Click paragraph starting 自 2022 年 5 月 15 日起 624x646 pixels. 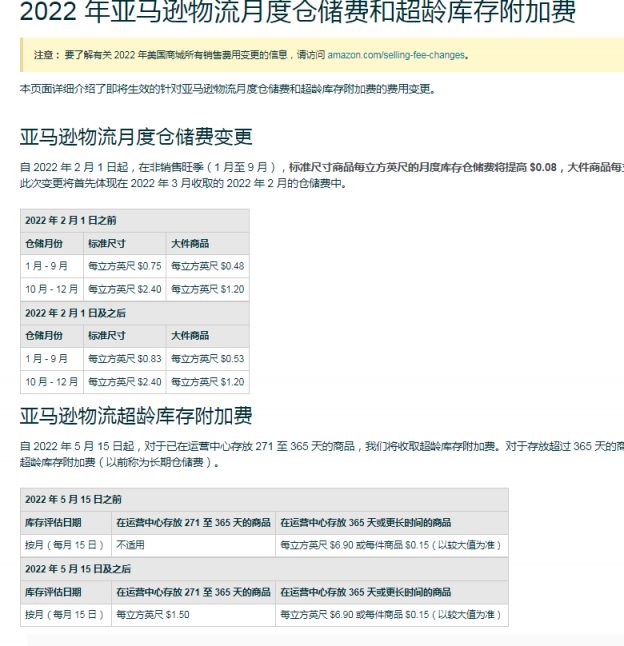tap(322, 454)
